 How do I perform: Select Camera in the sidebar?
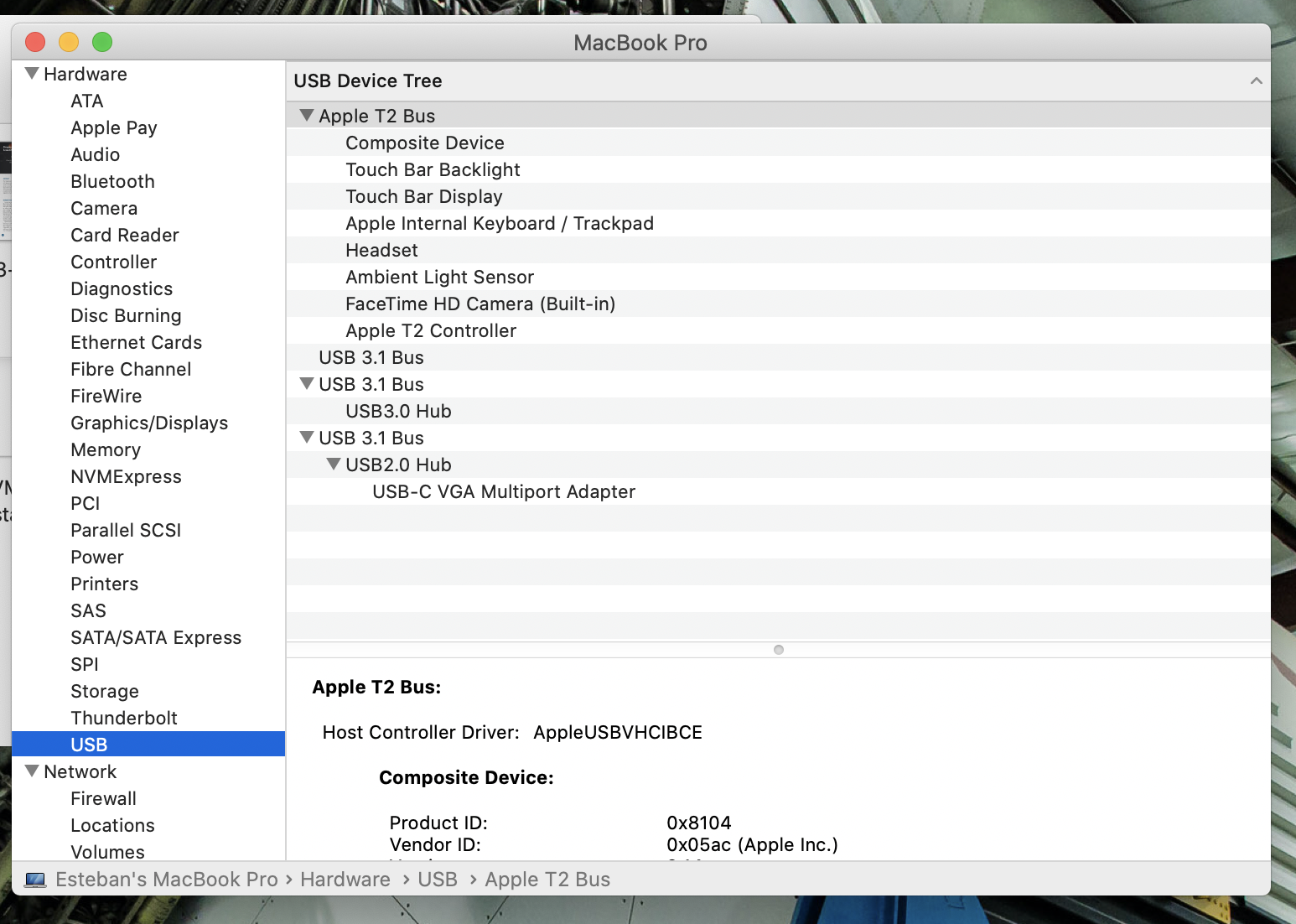(104, 208)
